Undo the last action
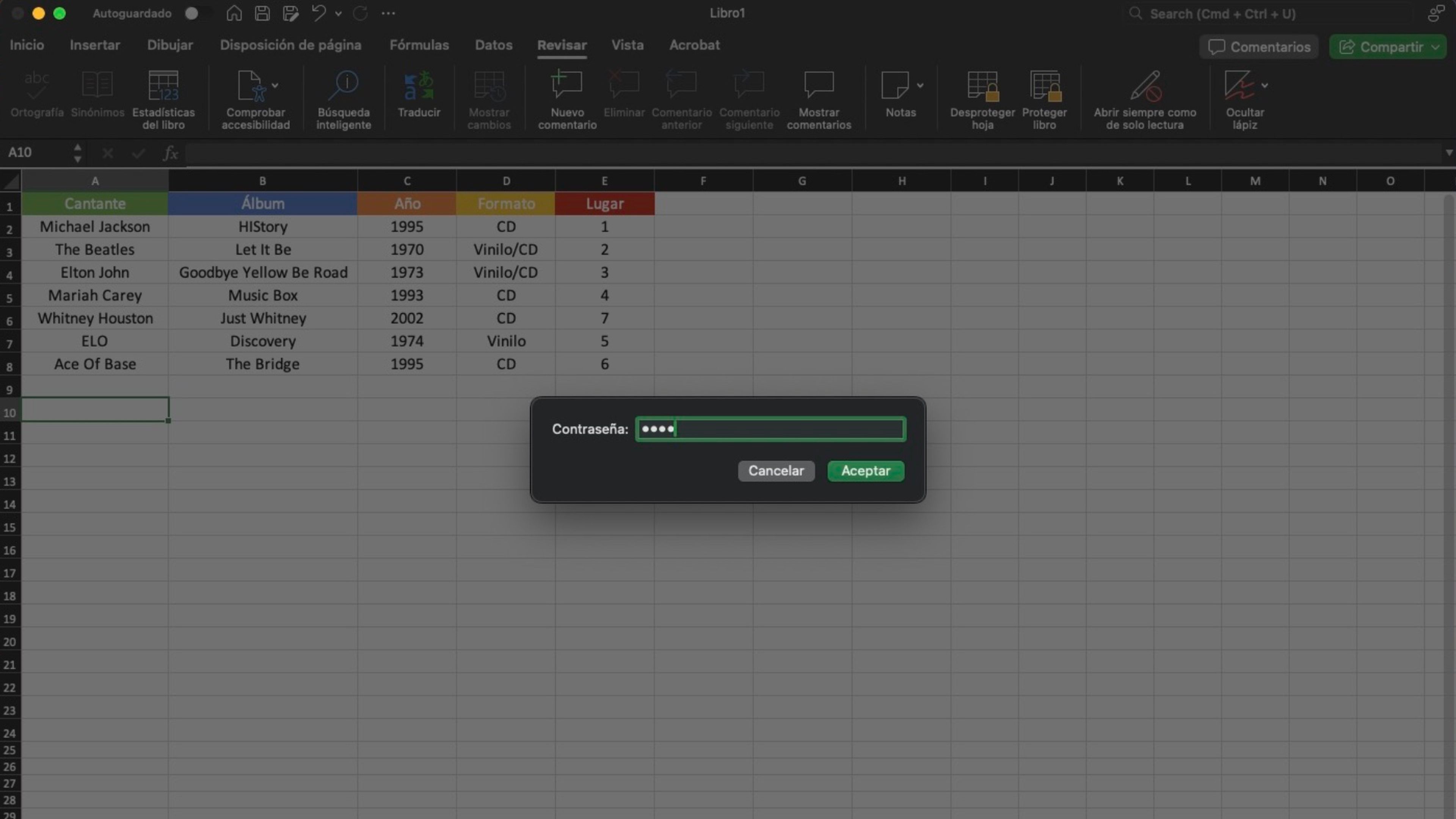 click(319, 13)
